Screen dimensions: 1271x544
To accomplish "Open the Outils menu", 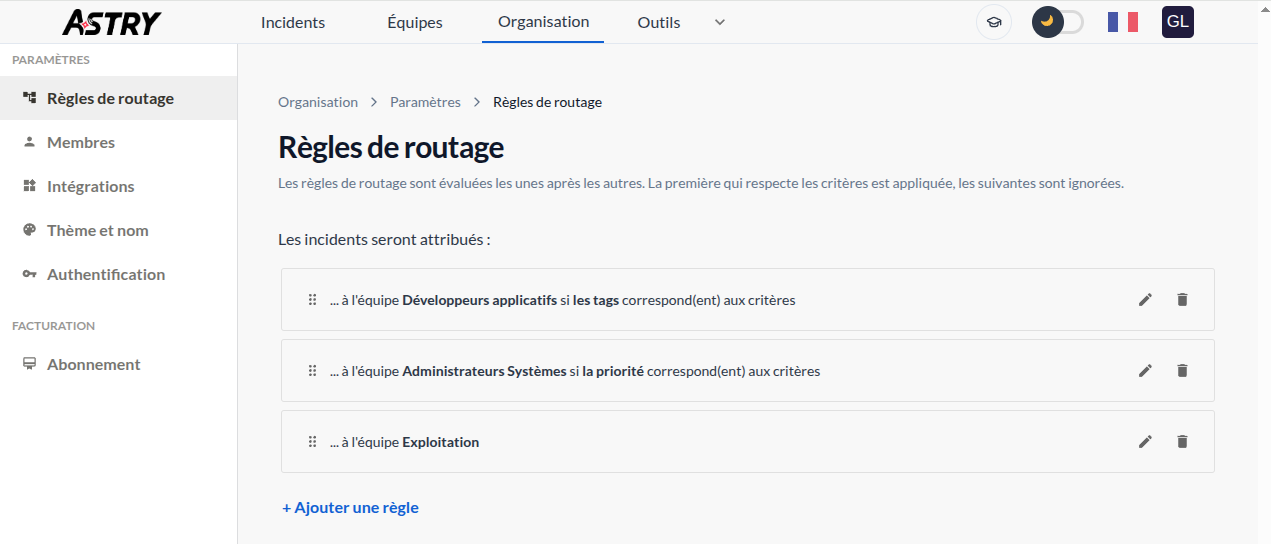I will pyautogui.click(x=659, y=22).
